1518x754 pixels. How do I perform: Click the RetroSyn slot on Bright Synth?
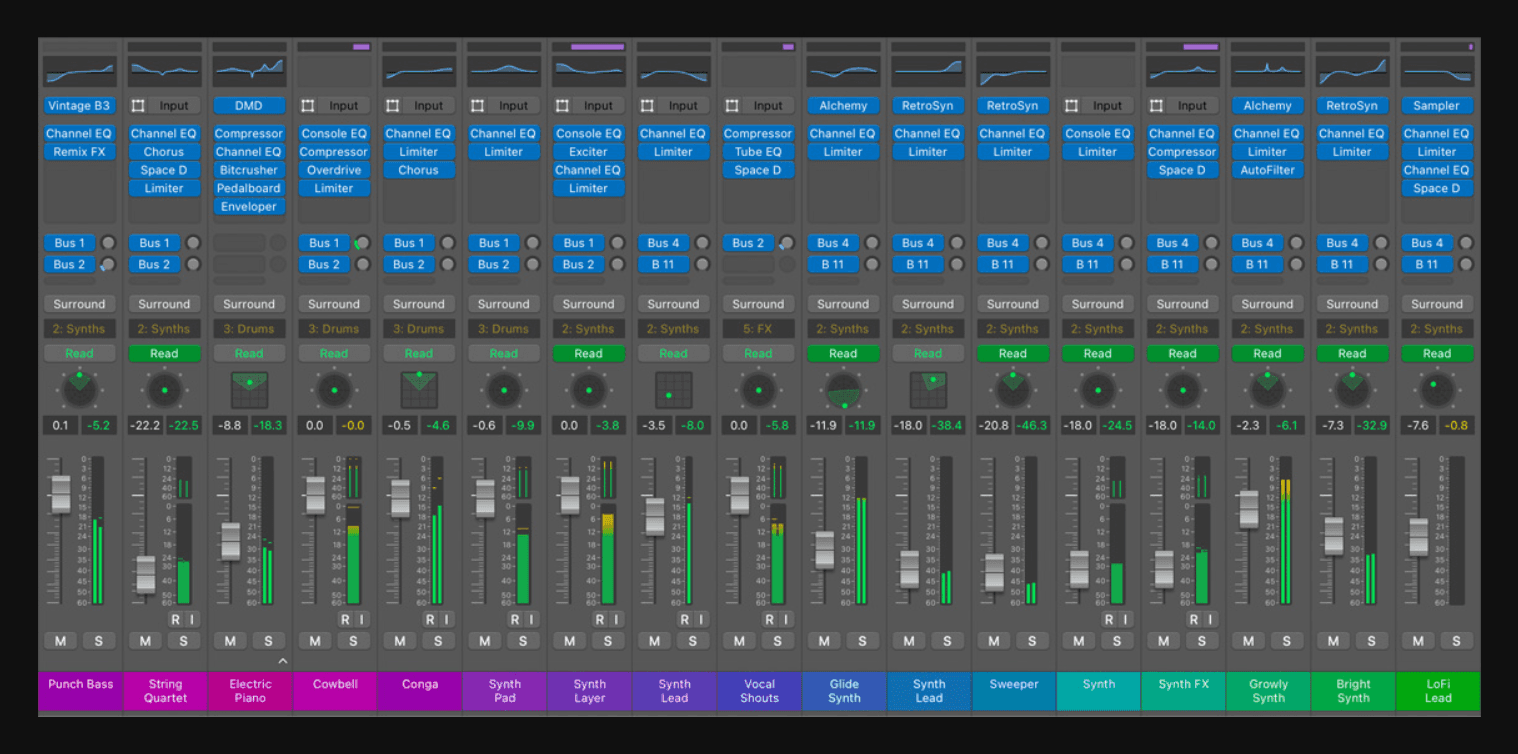click(1352, 105)
